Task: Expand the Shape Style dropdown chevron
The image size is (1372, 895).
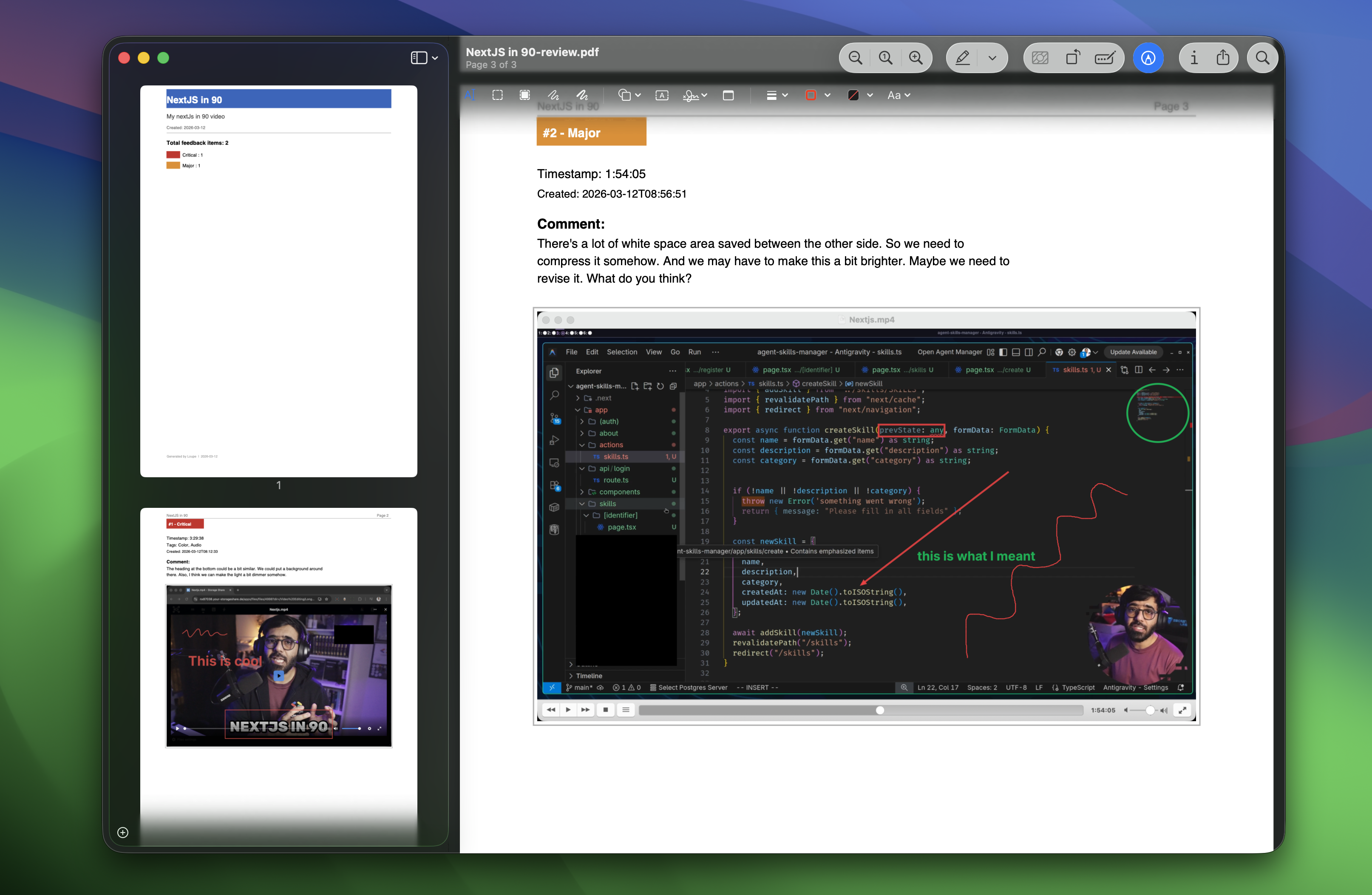Action: point(785,95)
